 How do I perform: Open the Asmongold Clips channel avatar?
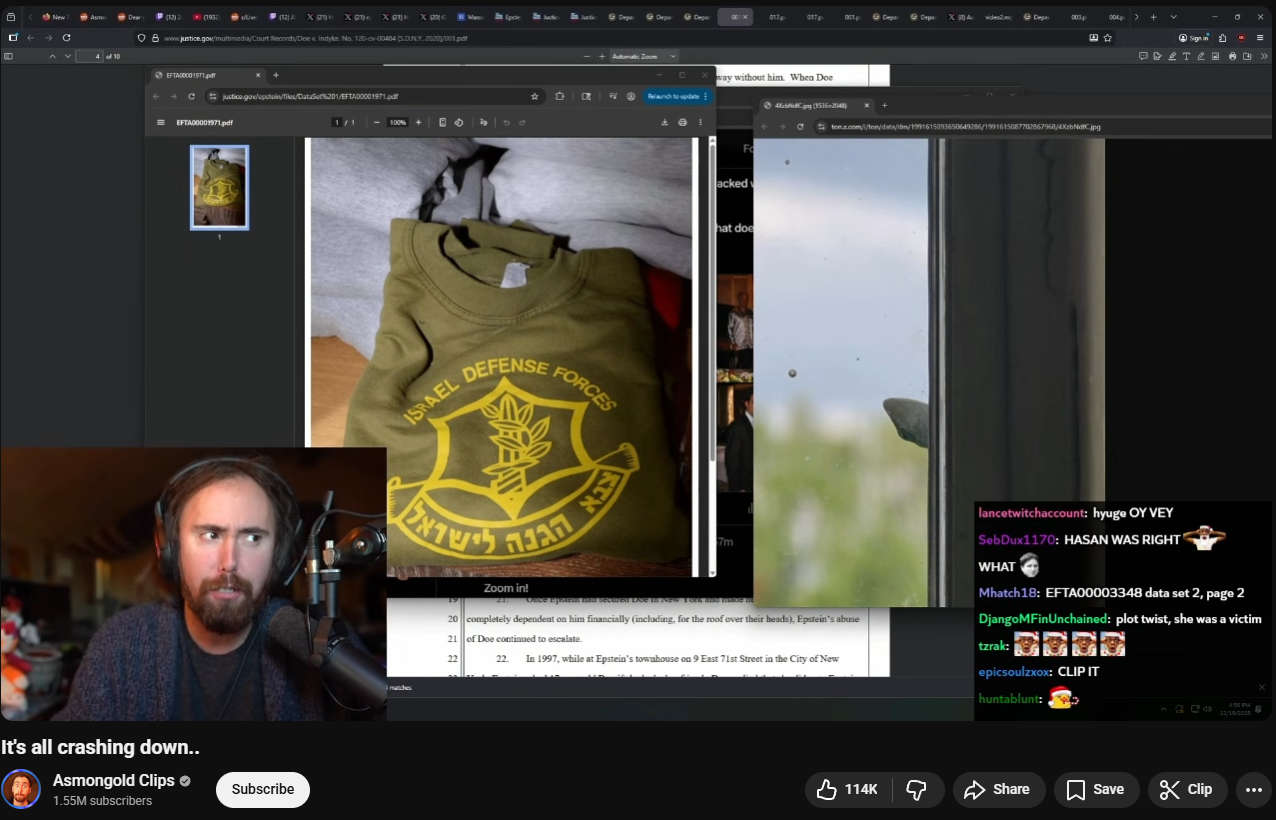click(x=21, y=789)
